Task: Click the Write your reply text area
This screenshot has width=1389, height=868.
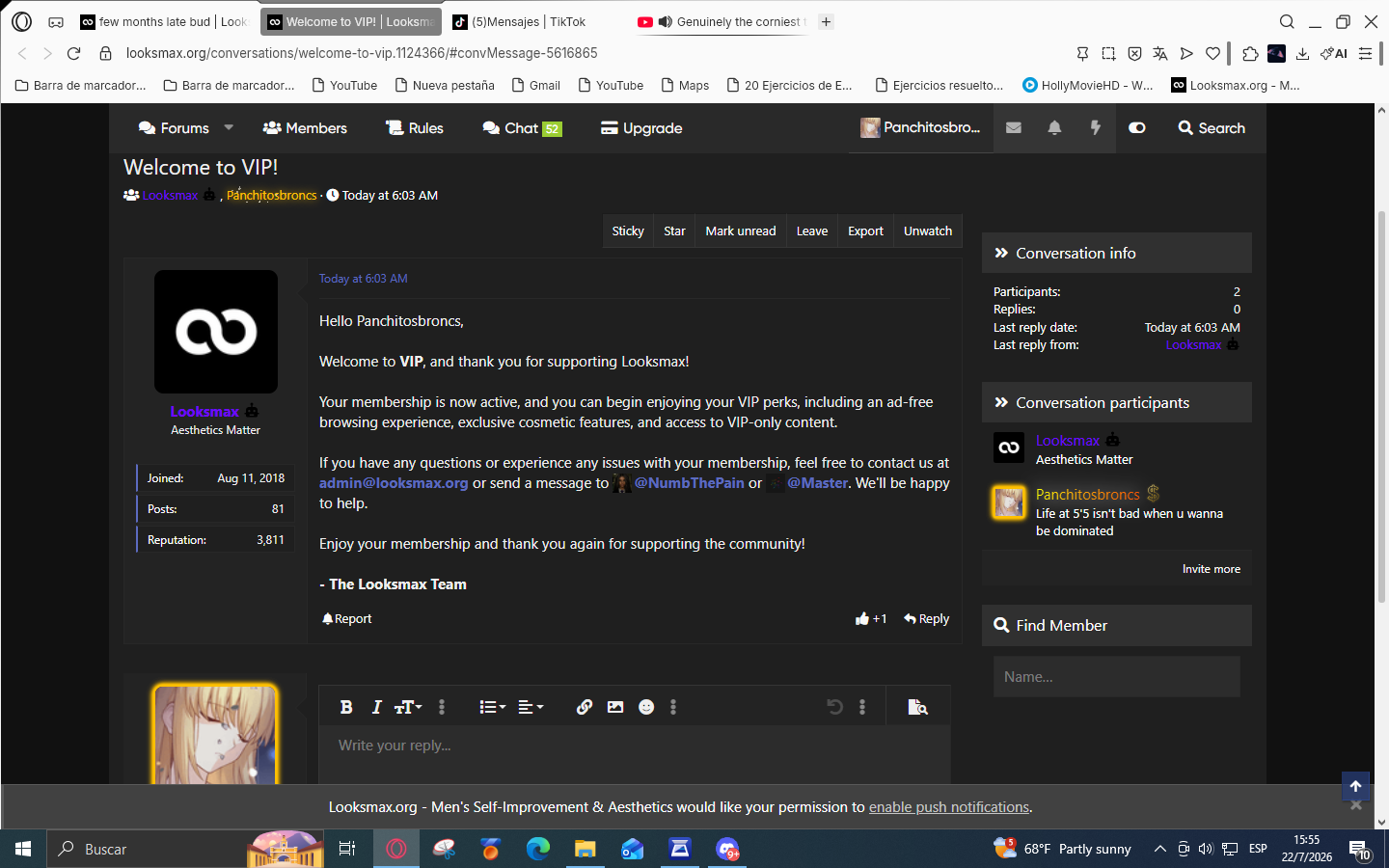Action: click(x=635, y=754)
